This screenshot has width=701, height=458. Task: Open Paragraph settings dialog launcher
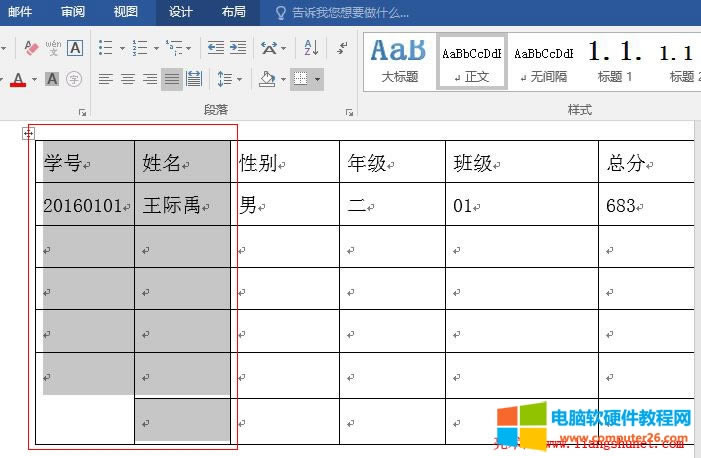click(349, 113)
